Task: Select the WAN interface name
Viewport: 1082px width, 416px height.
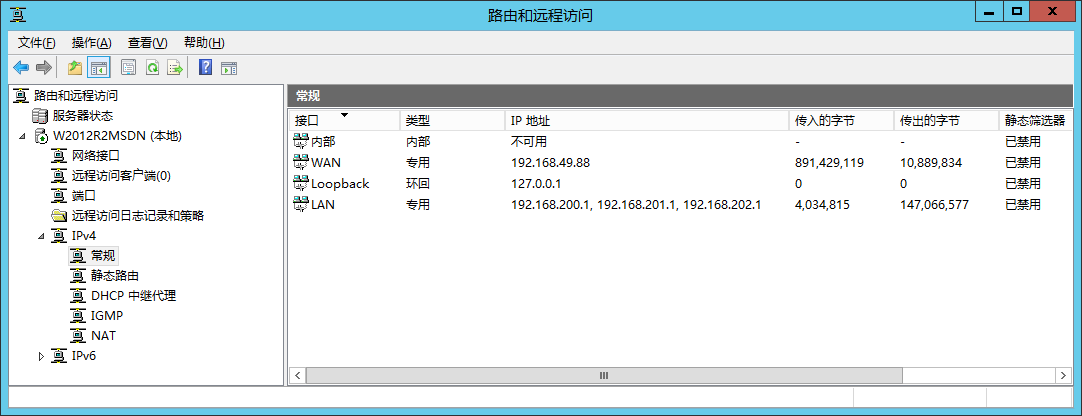Action: tap(326, 163)
